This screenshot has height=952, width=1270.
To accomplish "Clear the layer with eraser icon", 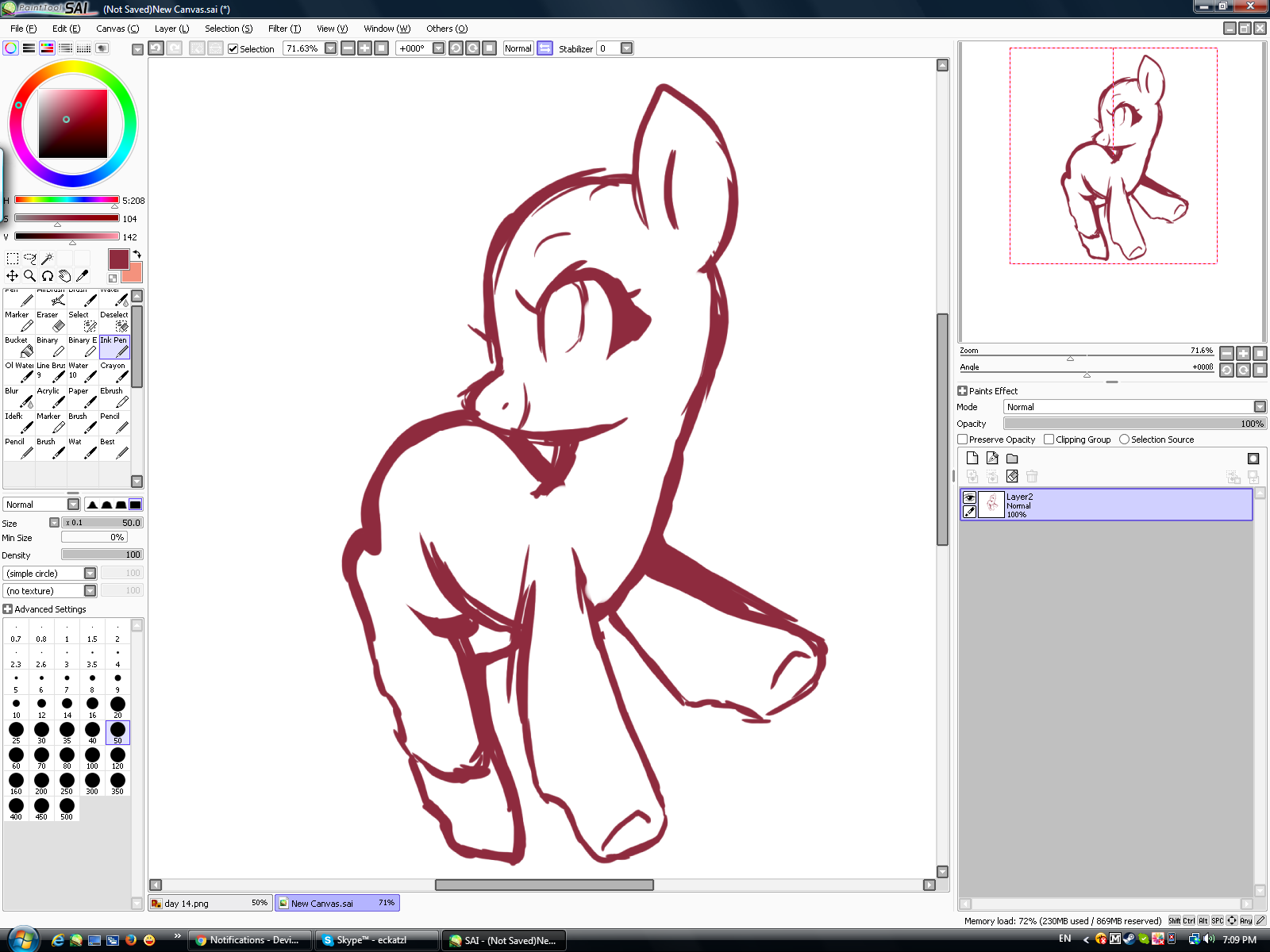I will tap(1012, 476).
